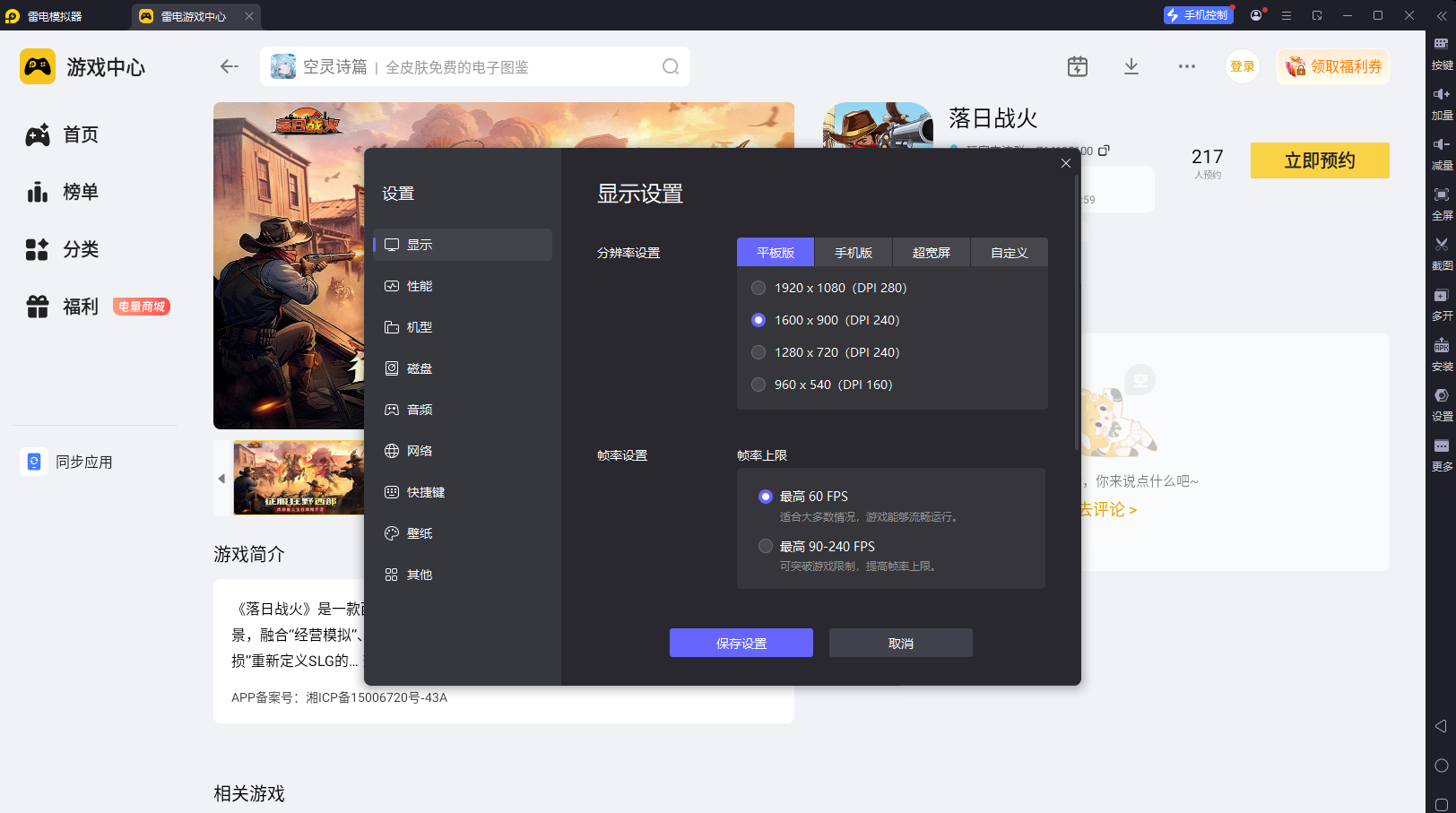Open 其他 settings category
Image resolution: width=1456 pixels, height=813 pixels.
coord(463,575)
